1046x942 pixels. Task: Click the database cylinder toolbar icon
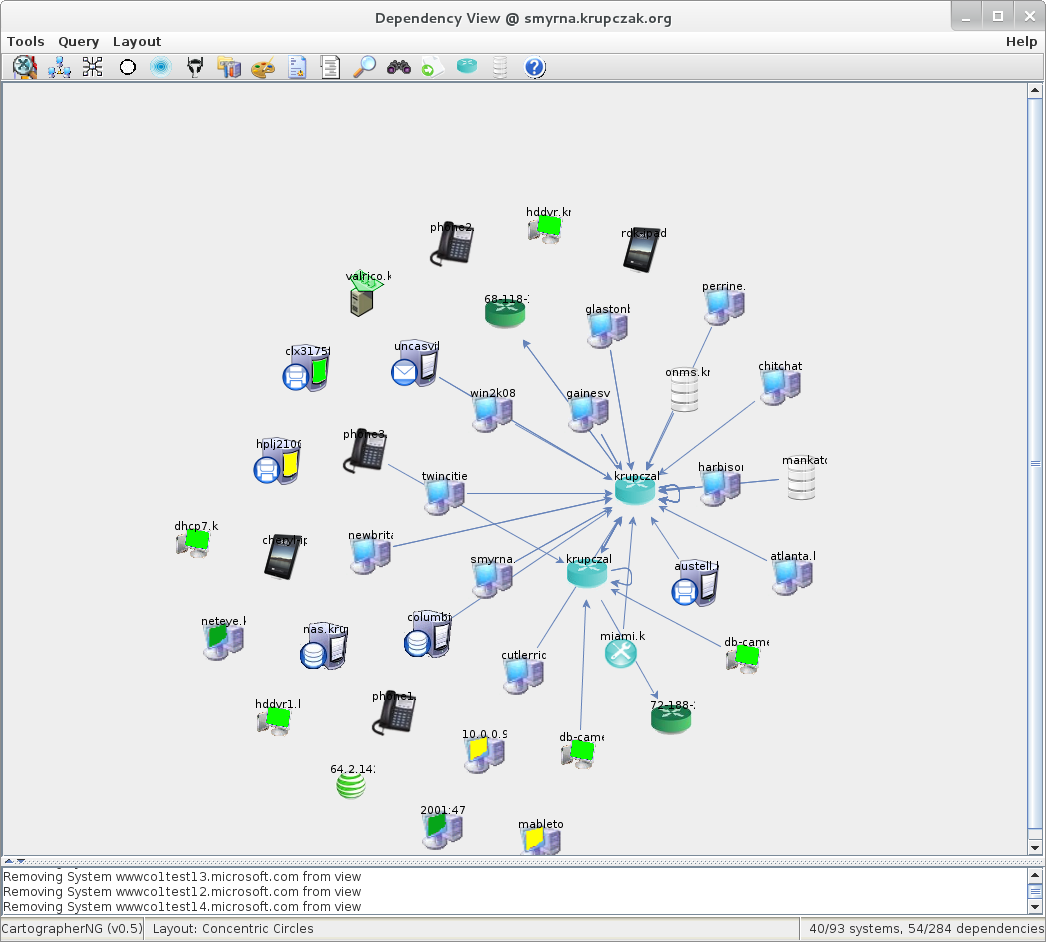(x=500, y=67)
